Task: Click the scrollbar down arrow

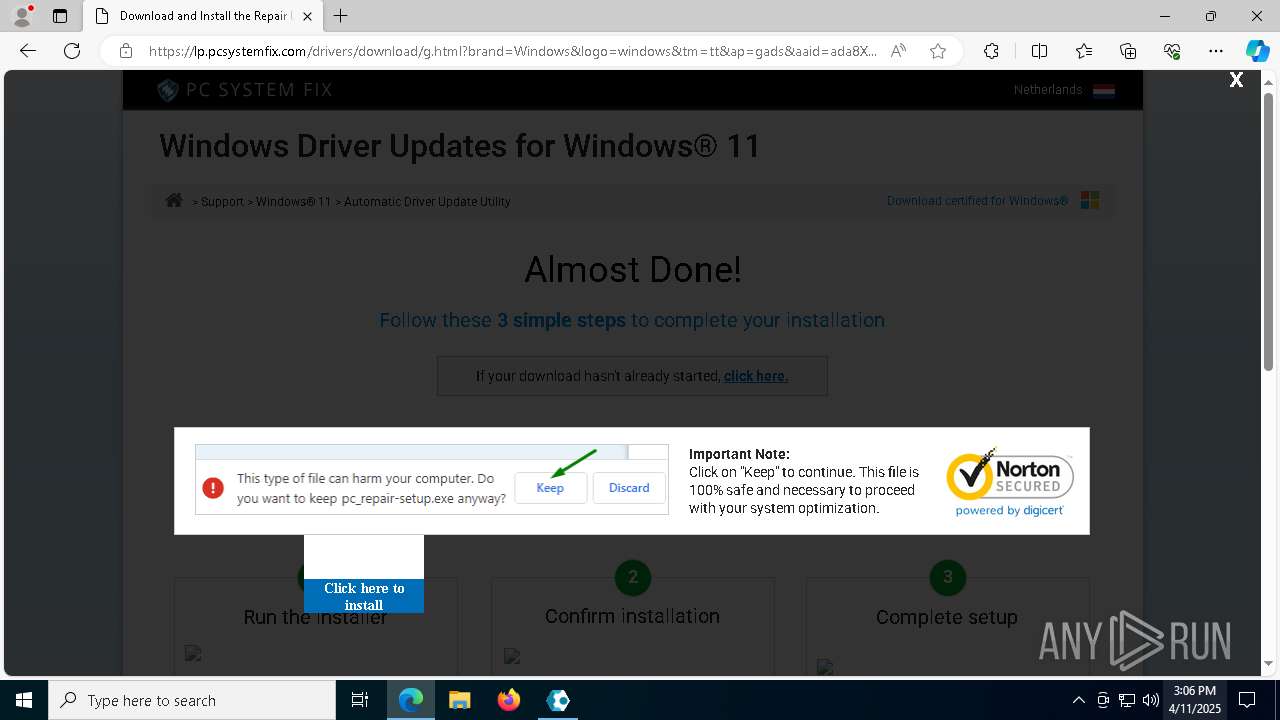Action: coord(1269,663)
